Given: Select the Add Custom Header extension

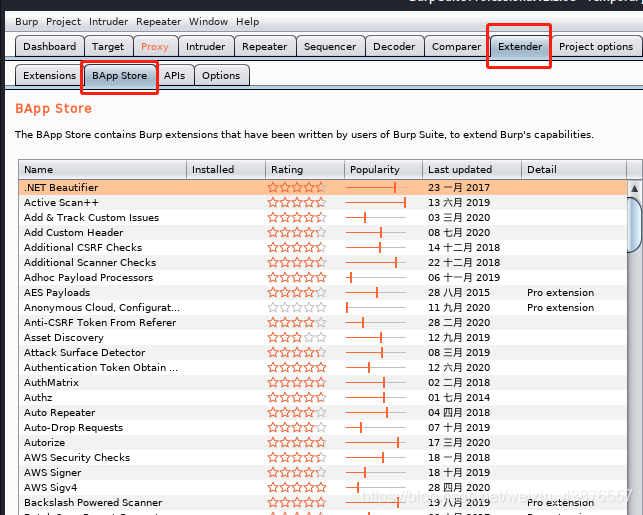Looking at the screenshot, I should [323, 232].
